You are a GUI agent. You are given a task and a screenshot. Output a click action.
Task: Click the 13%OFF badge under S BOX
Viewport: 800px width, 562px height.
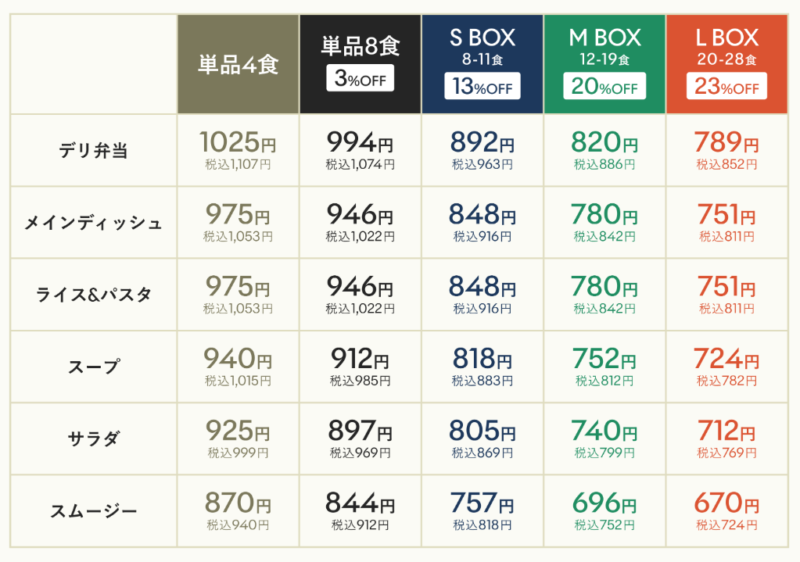[x=482, y=86]
